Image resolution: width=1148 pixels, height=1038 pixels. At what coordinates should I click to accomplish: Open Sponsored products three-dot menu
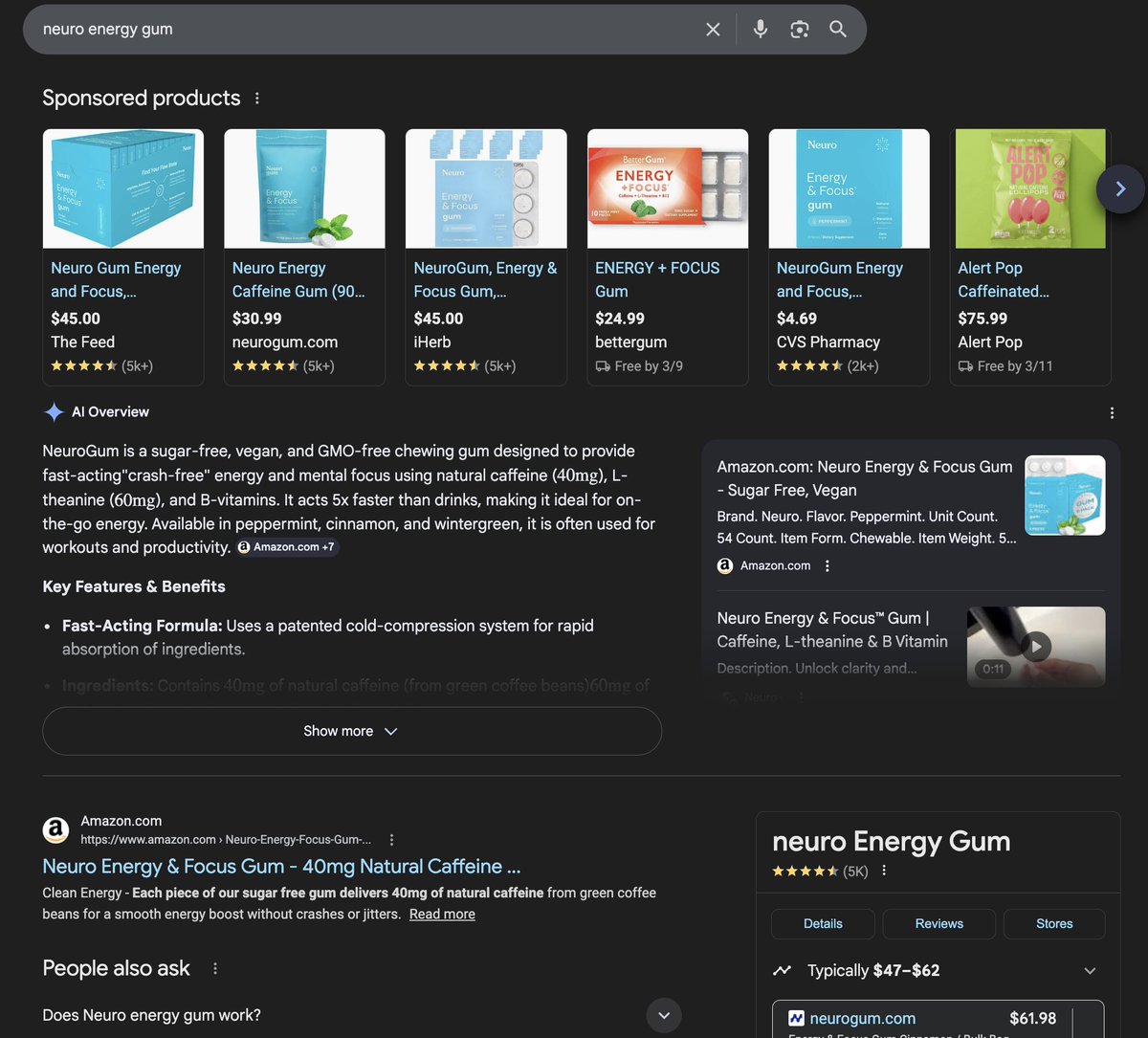(x=256, y=99)
